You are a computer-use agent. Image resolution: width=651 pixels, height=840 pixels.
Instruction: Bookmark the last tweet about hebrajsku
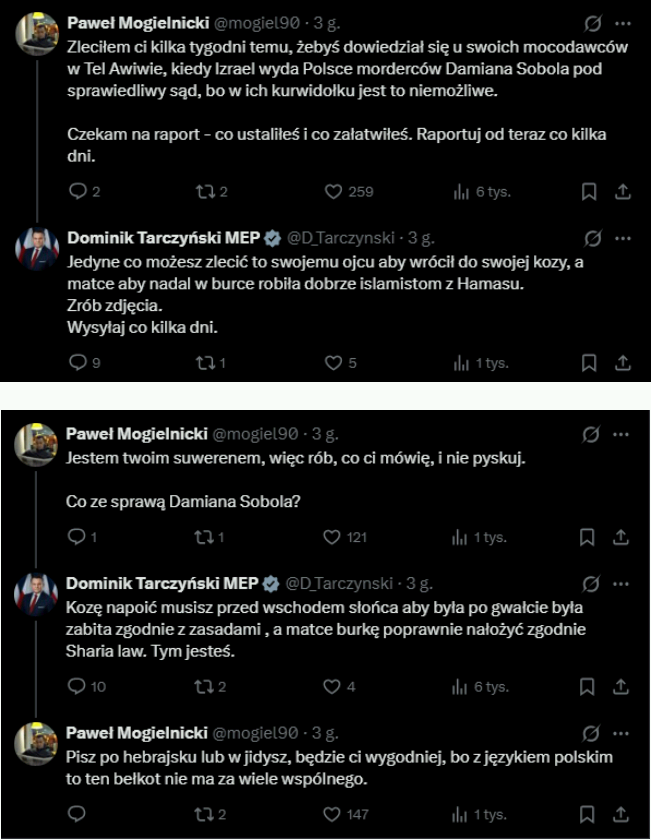[x=587, y=814]
